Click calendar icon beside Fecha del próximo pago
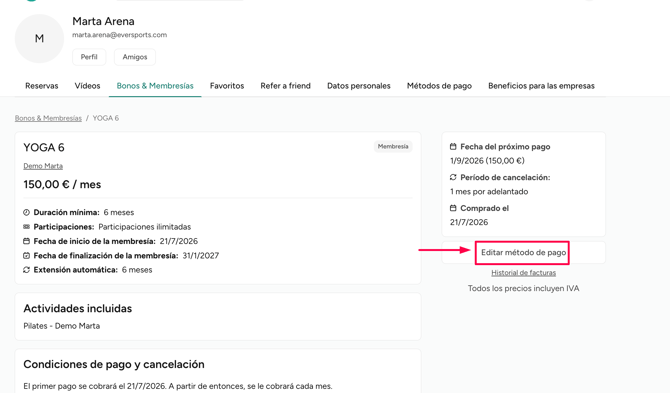Viewport: 670px width, 393px height. coord(453,147)
